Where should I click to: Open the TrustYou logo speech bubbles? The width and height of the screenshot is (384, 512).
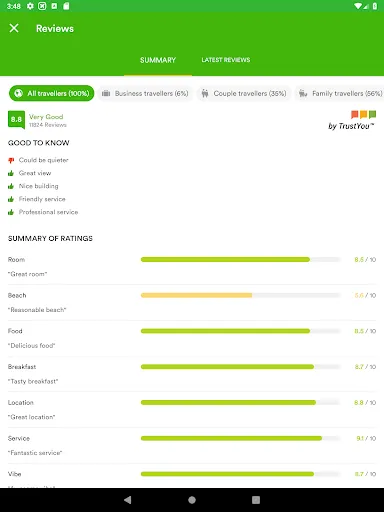(363, 115)
